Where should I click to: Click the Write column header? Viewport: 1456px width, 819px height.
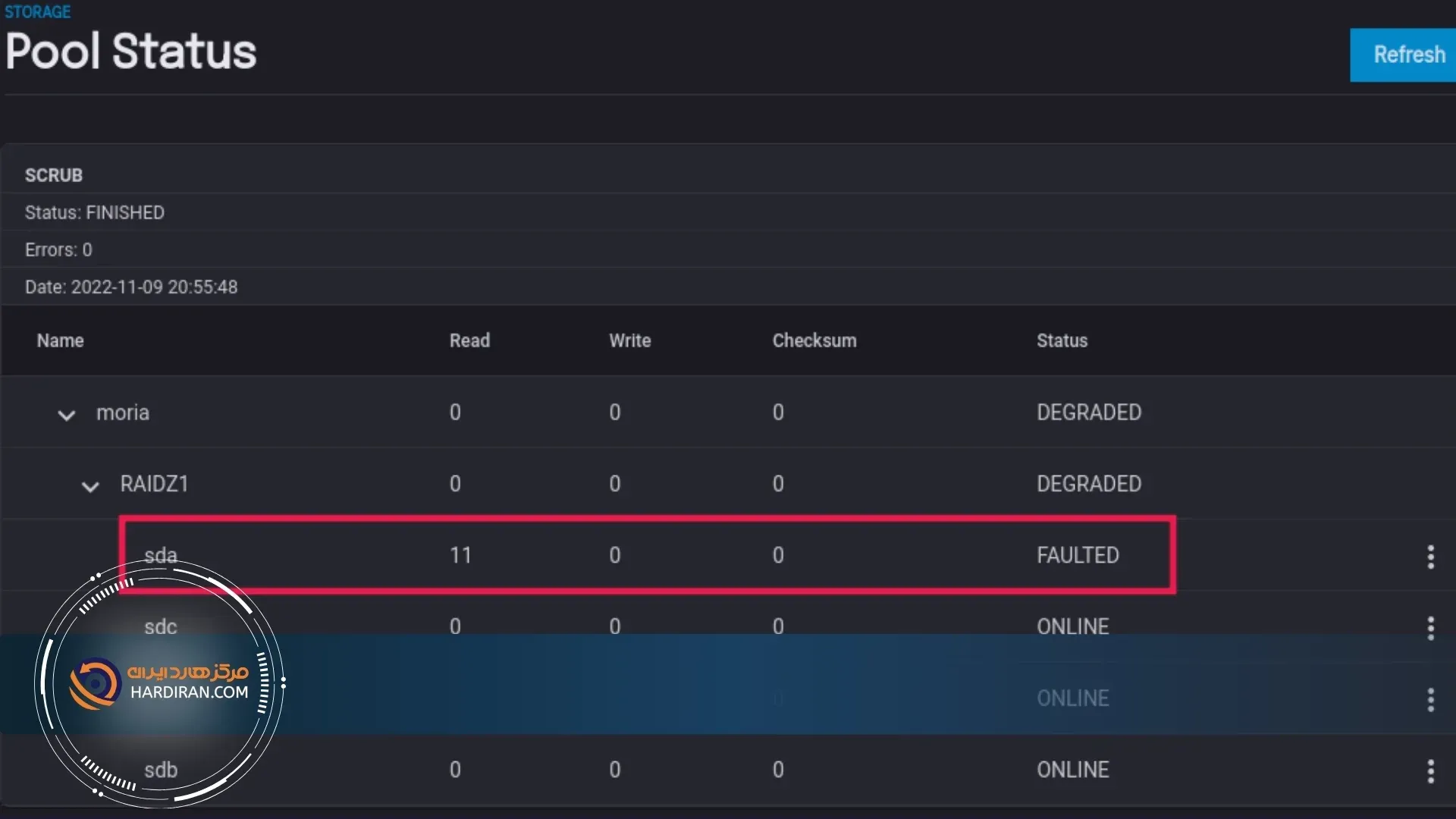coord(629,340)
